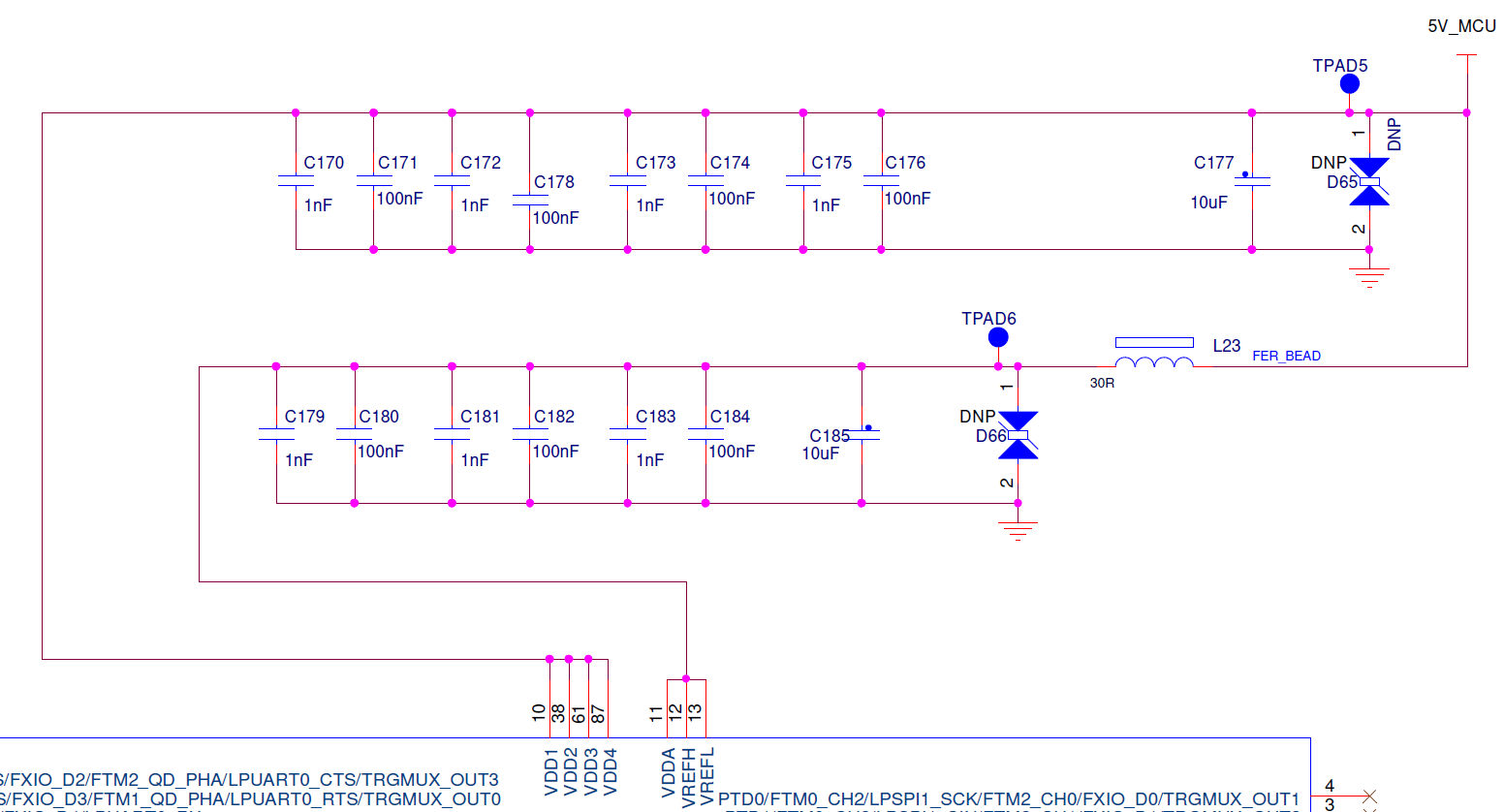Viewport: 1504px width, 812px height.
Task: Click the C178 100nF capacitor
Action: point(529,201)
